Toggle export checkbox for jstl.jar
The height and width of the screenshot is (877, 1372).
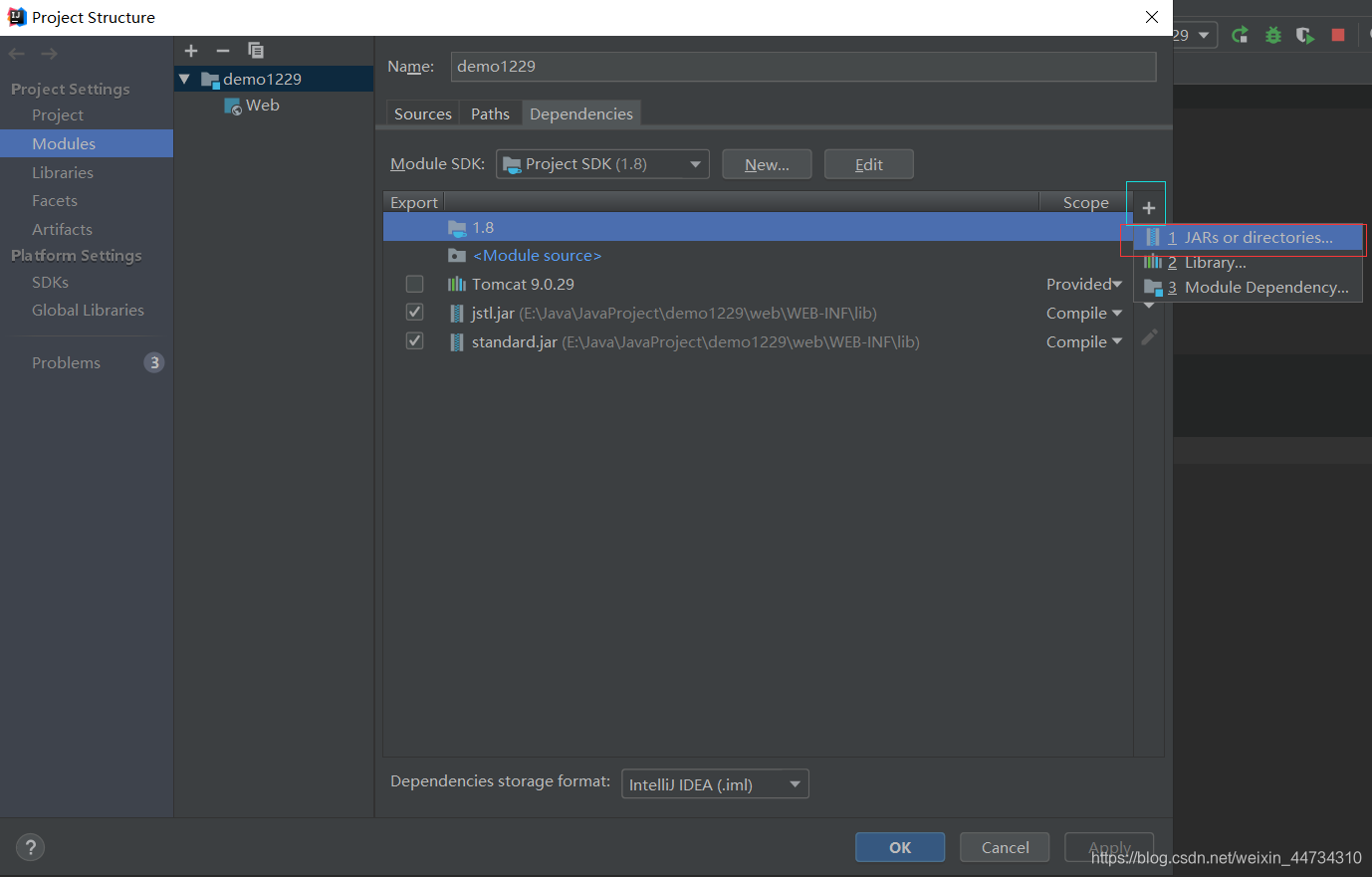coord(415,313)
